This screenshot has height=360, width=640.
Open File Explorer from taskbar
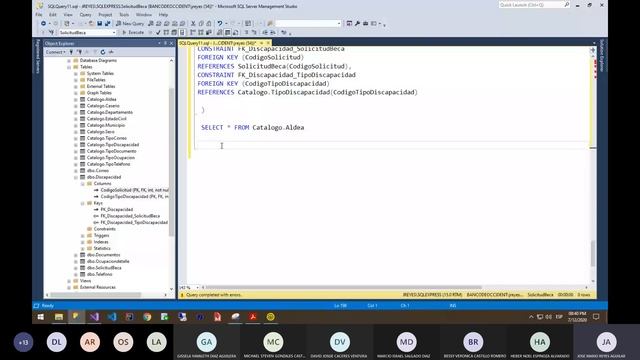59,317
